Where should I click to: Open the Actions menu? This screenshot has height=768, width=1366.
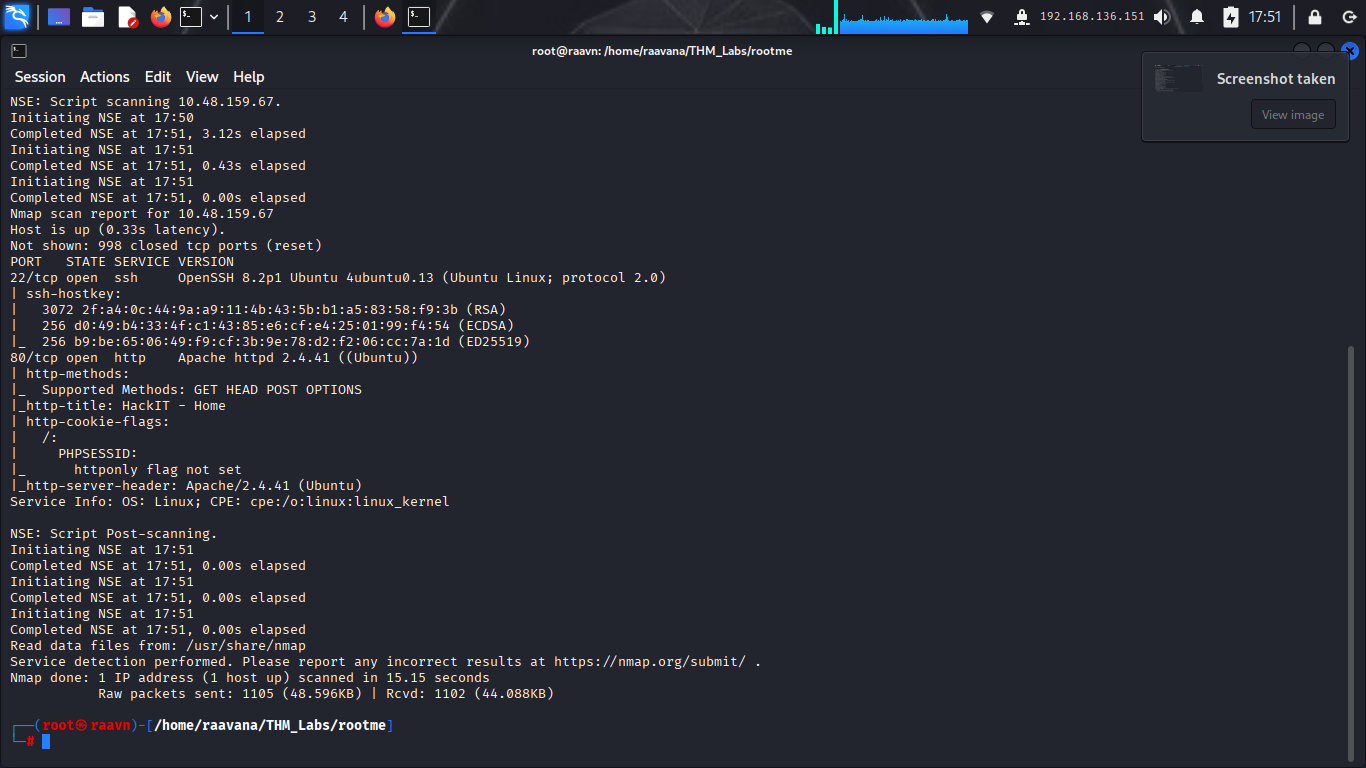point(105,77)
